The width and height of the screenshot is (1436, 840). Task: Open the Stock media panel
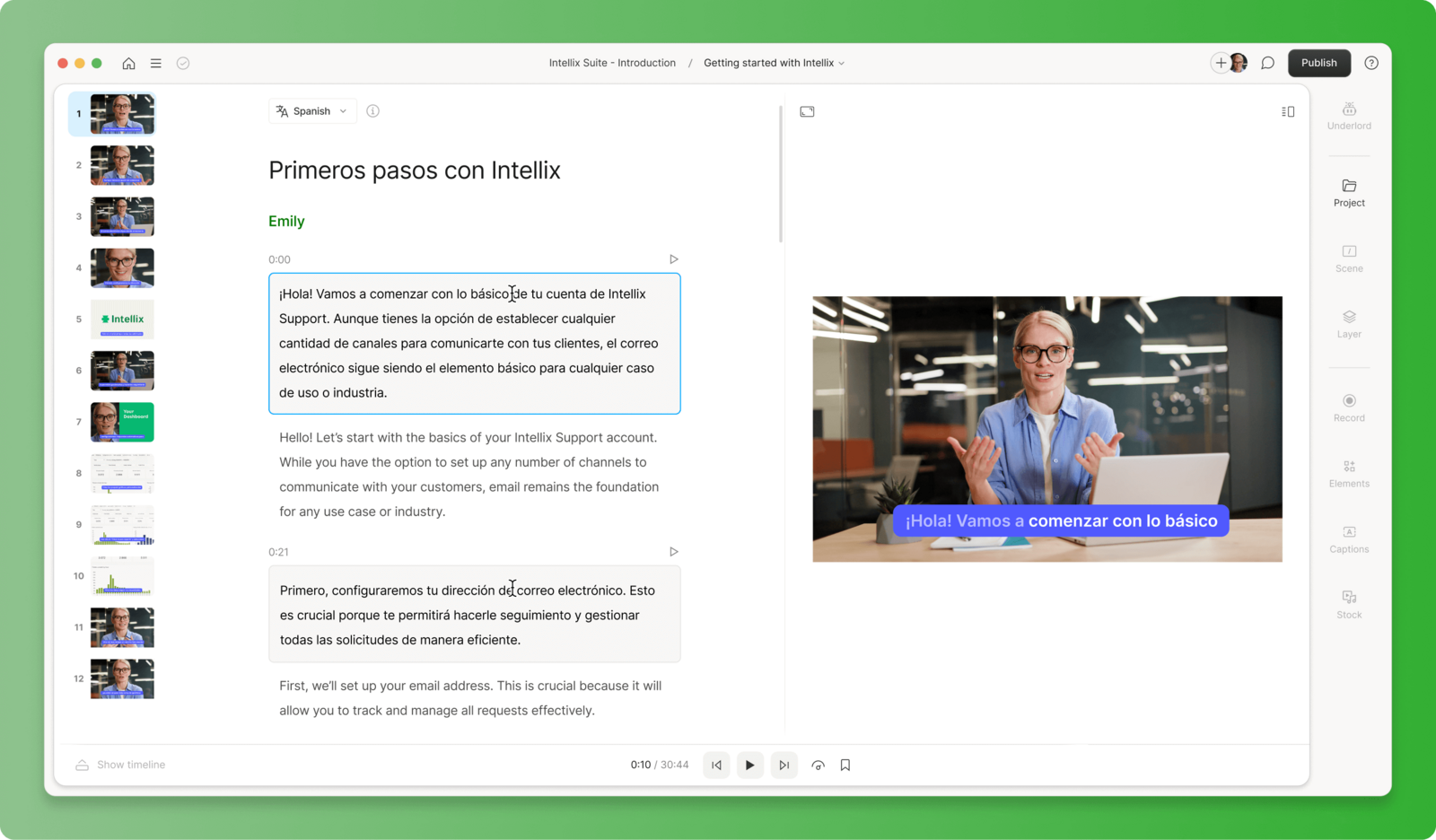tap(1348, 605)
